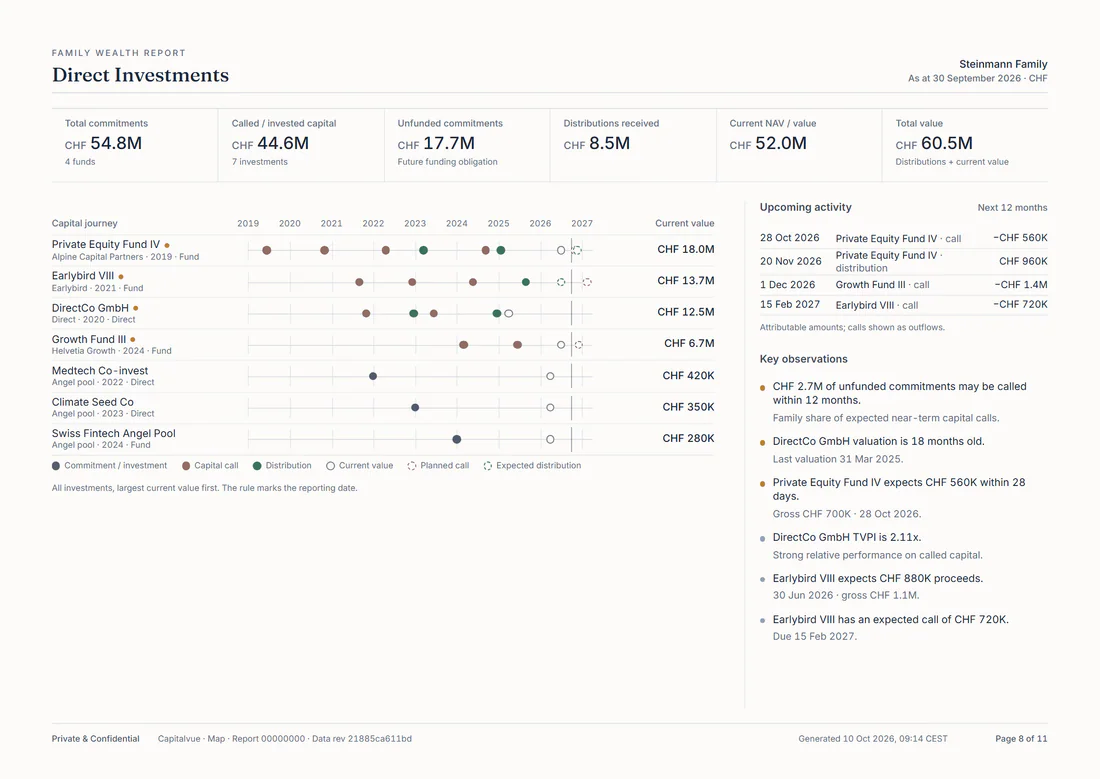Screen dimensions: 1100x779
Task: Click the '−CHF 1.4M' amount
Action: pyautogui.click(x=1021, y=284)
